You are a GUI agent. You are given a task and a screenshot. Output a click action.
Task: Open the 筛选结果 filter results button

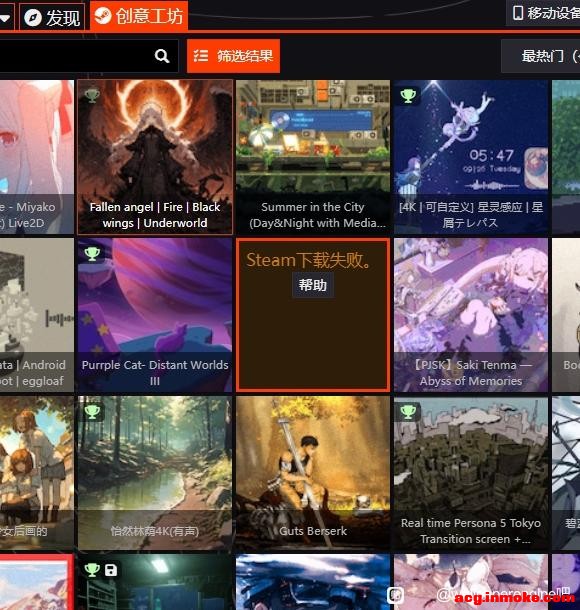(233, 56)
